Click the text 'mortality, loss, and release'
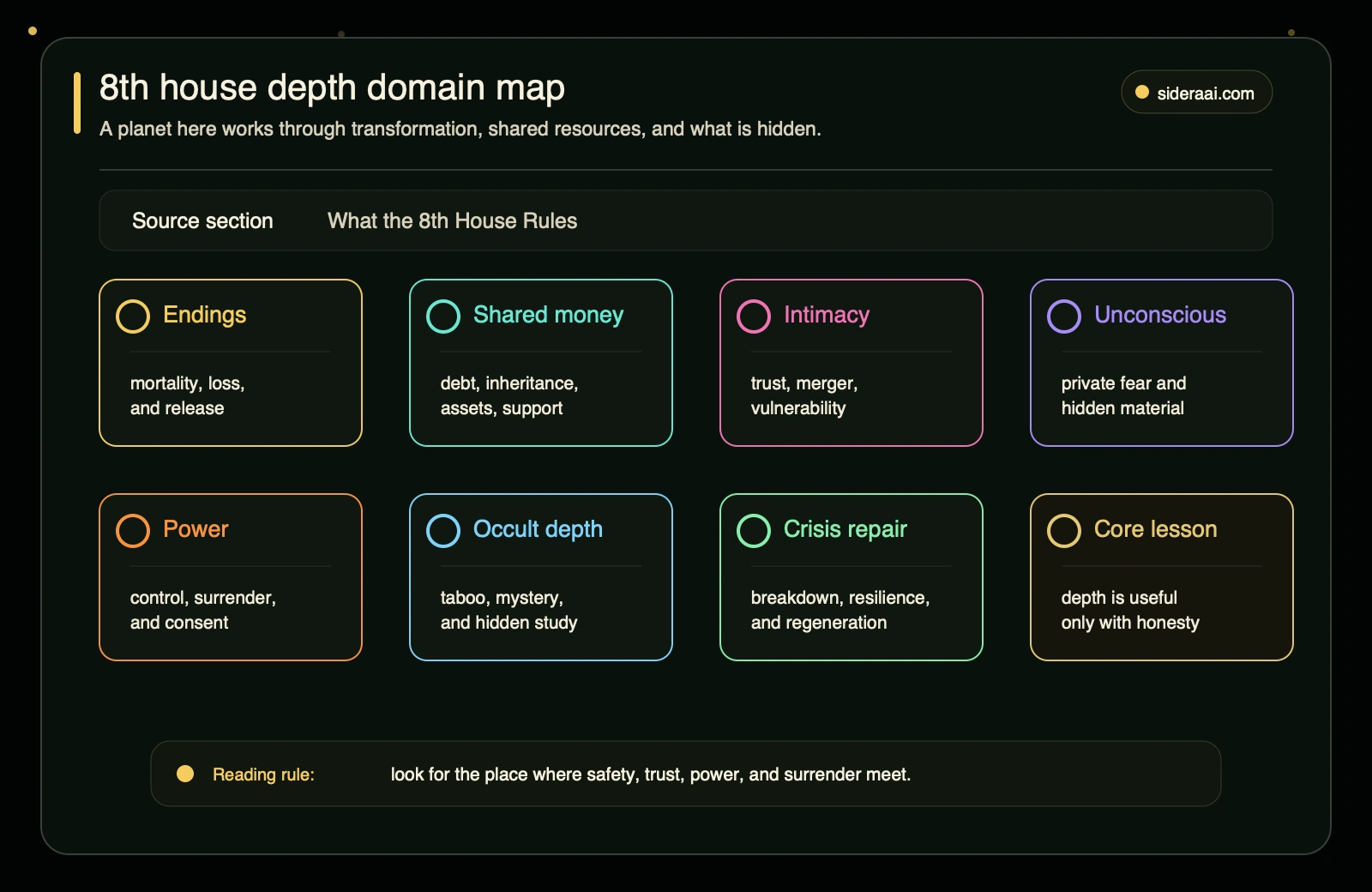Screen dimensions: 1372x892 pos(188,395)
